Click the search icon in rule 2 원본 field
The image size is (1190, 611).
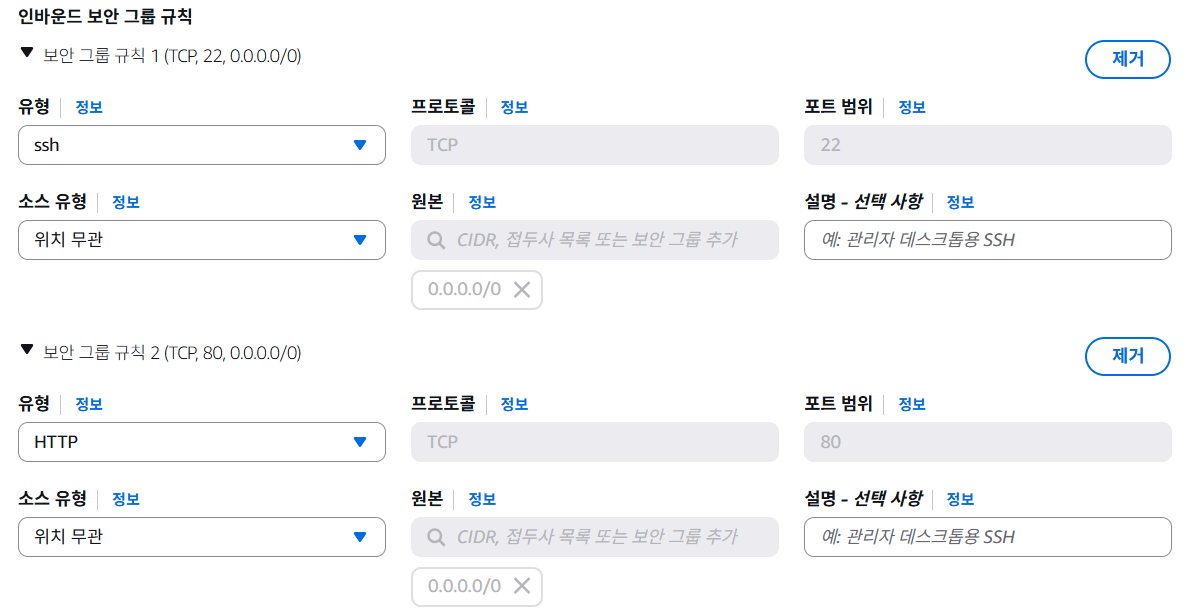point(436,537)
